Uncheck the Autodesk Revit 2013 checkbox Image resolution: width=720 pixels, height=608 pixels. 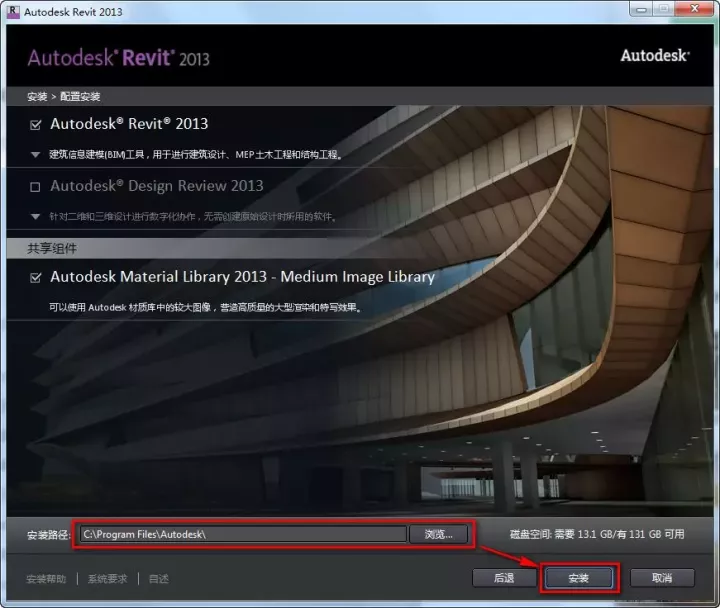[x=36, y=125]
